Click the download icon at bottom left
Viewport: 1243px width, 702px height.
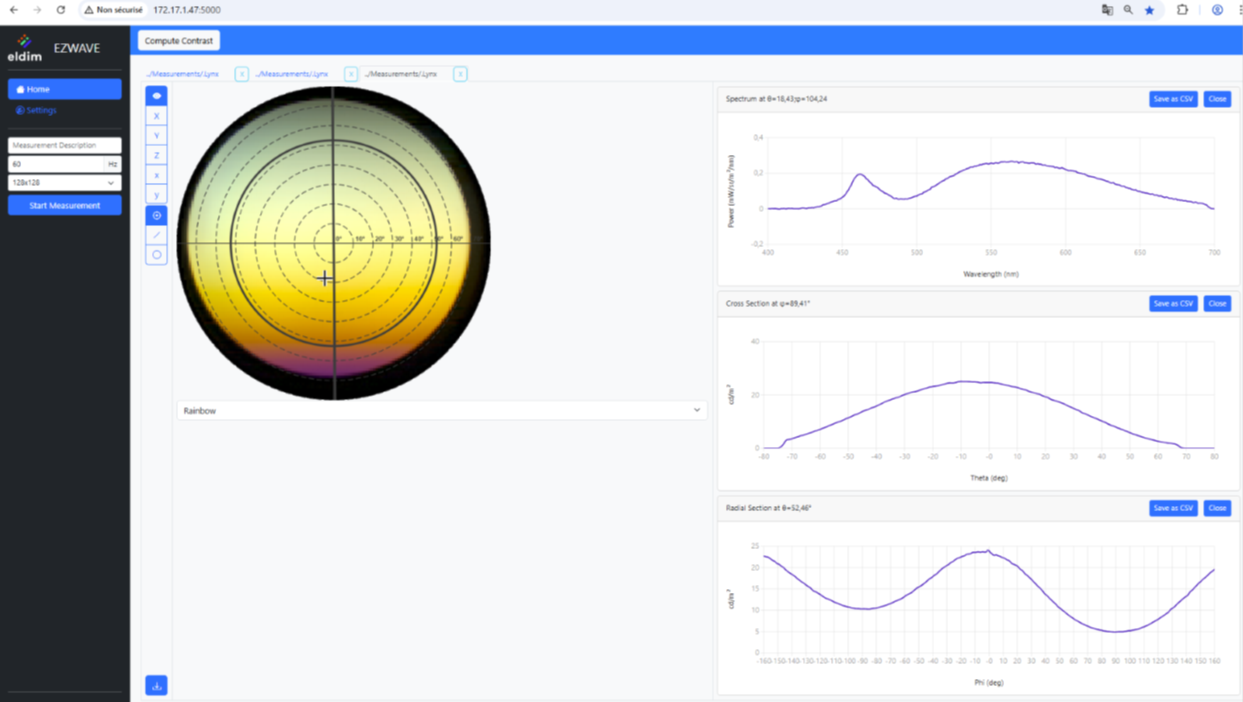point(157,685)
